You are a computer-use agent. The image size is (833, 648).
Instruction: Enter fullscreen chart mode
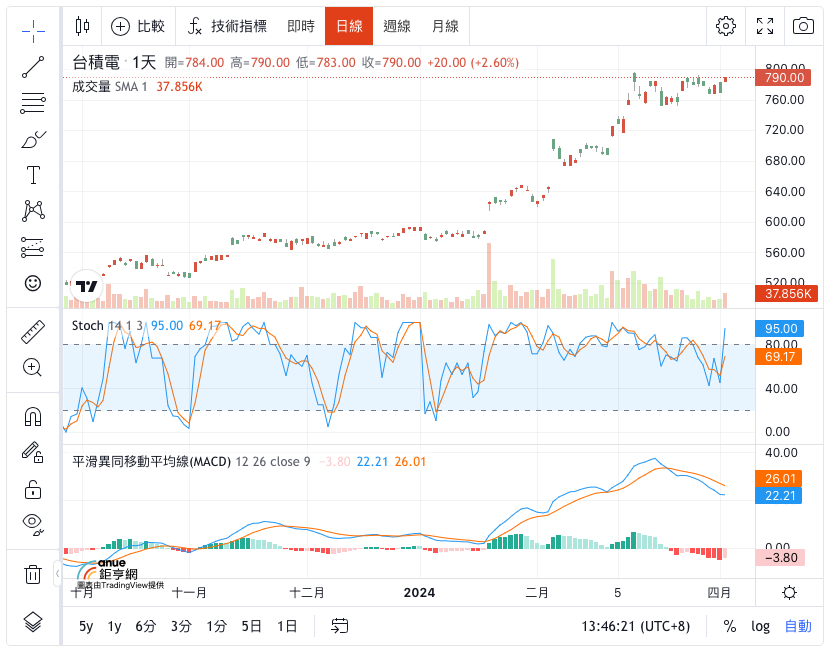[x=764, y=26]
